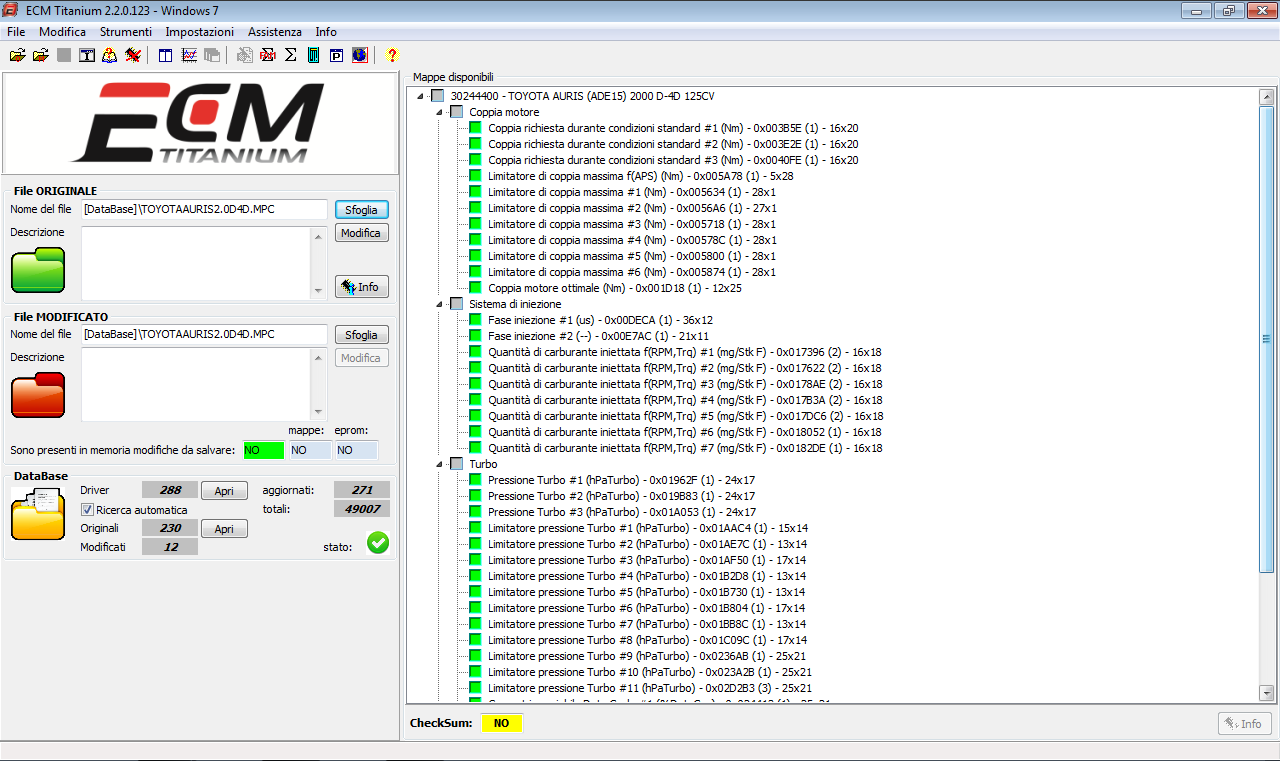Image resolution: width=1280 pixels, height=761 pixels.
Task: Open the Info menu
Action: (x=326, y=32)
